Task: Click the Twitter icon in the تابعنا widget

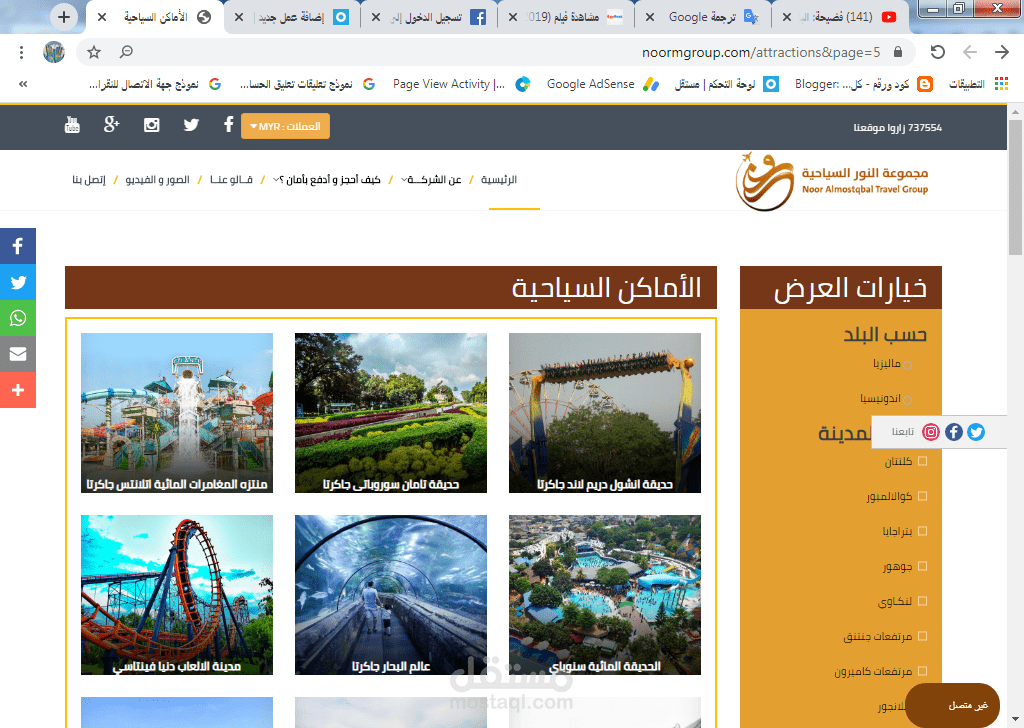Action: click(x=975, y=432)
